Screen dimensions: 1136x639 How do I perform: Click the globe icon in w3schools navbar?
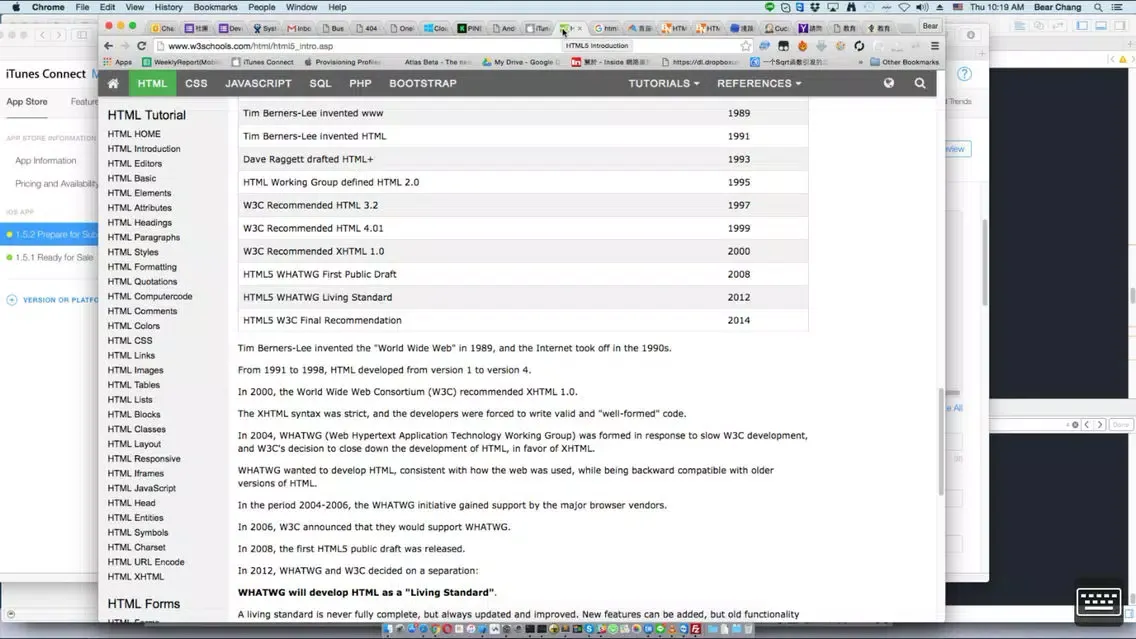click(889, 84)
